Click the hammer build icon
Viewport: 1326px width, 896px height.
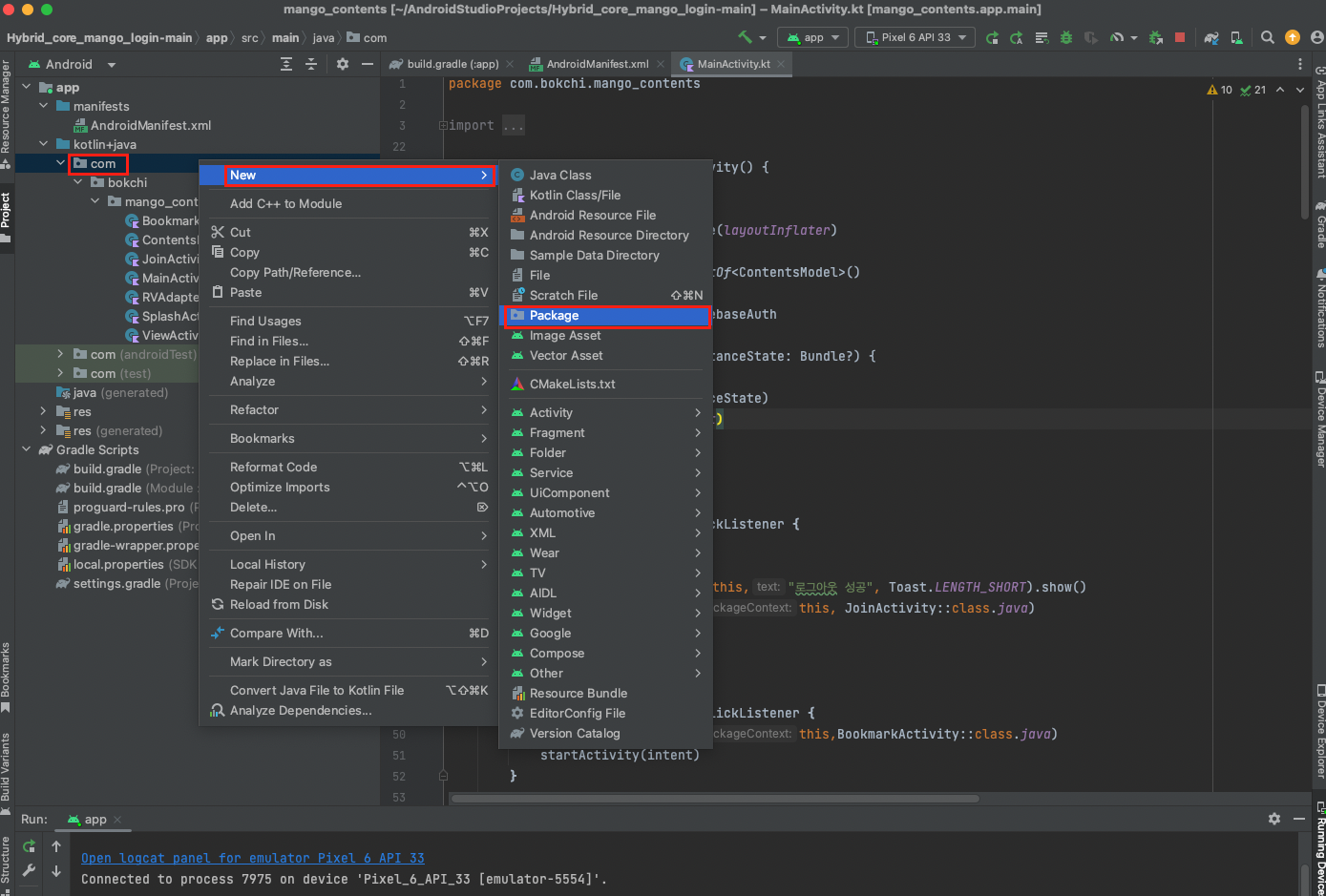pos(745,37)
